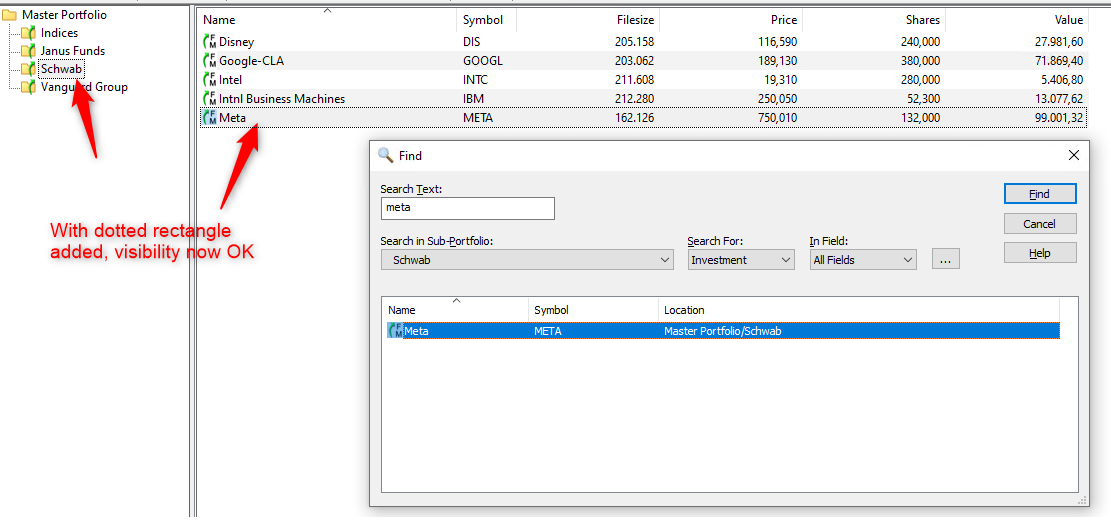
Task: Sort main list by Filesize column
Action: pos(587,20)
